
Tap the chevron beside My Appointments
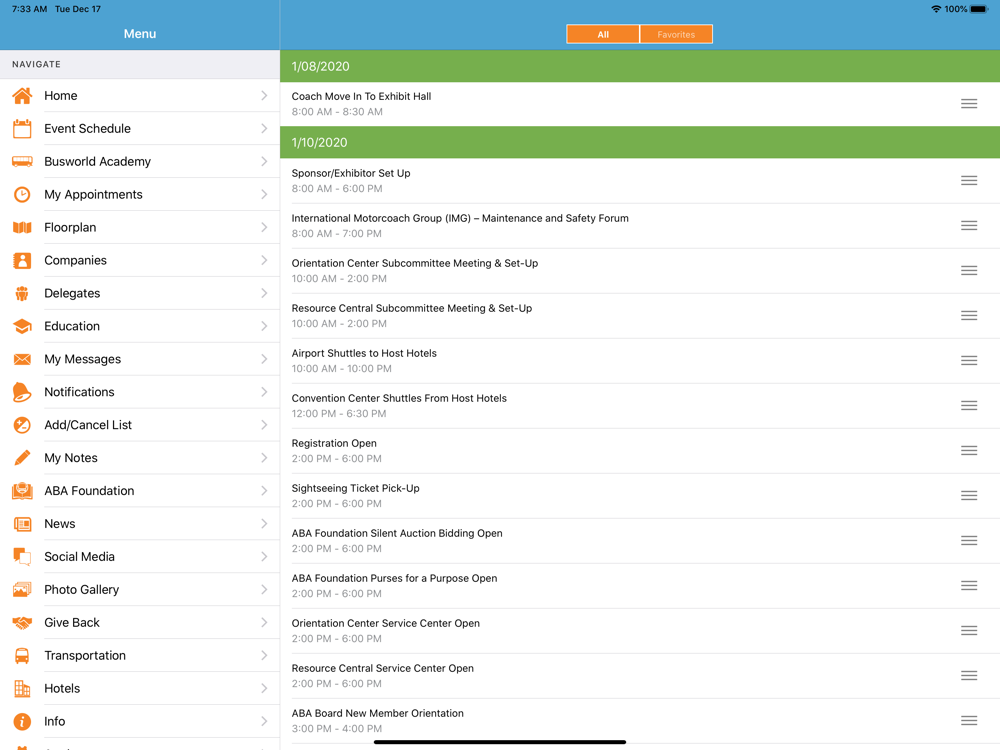click(264, 195)
